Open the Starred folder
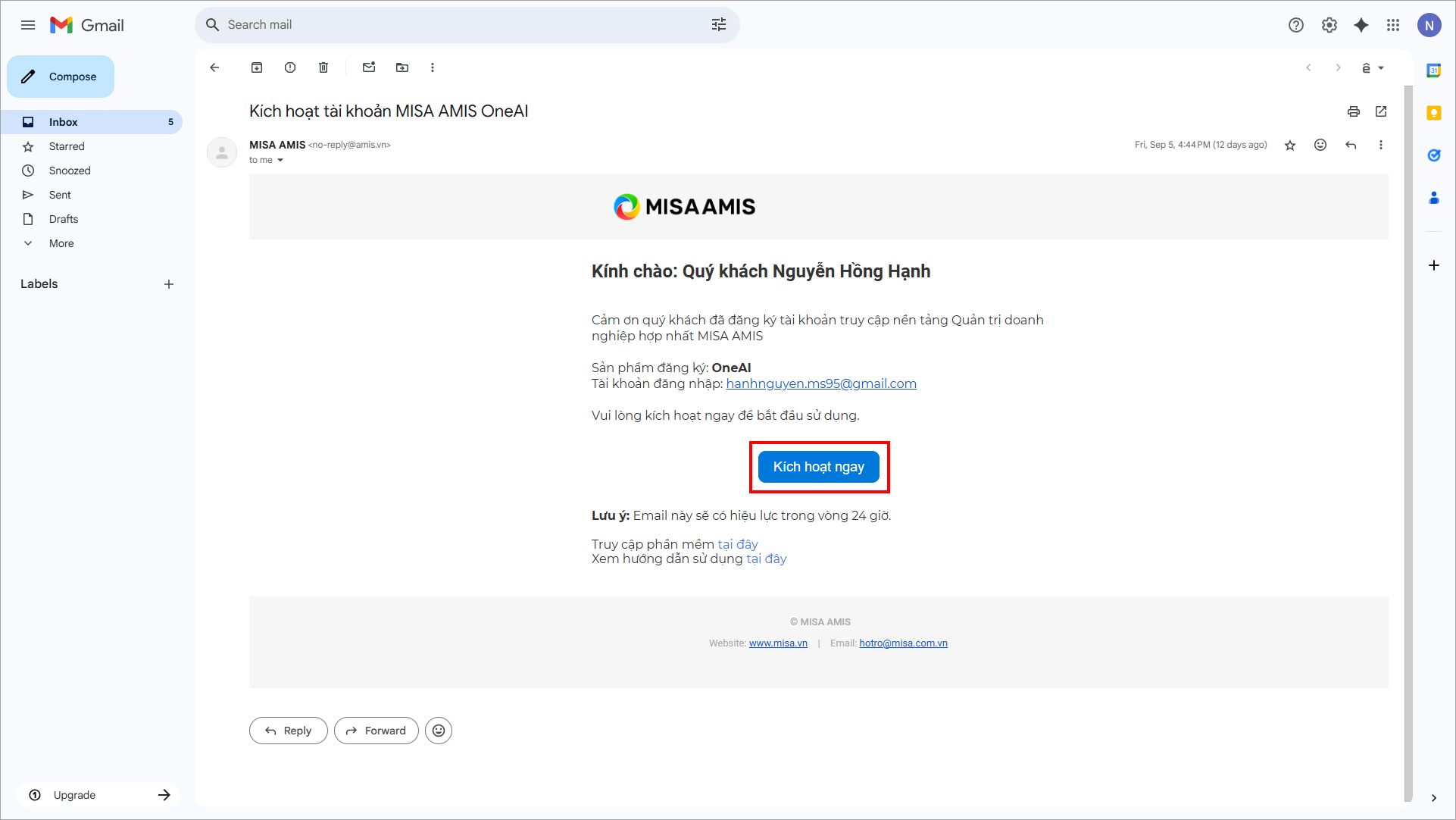 67,146
